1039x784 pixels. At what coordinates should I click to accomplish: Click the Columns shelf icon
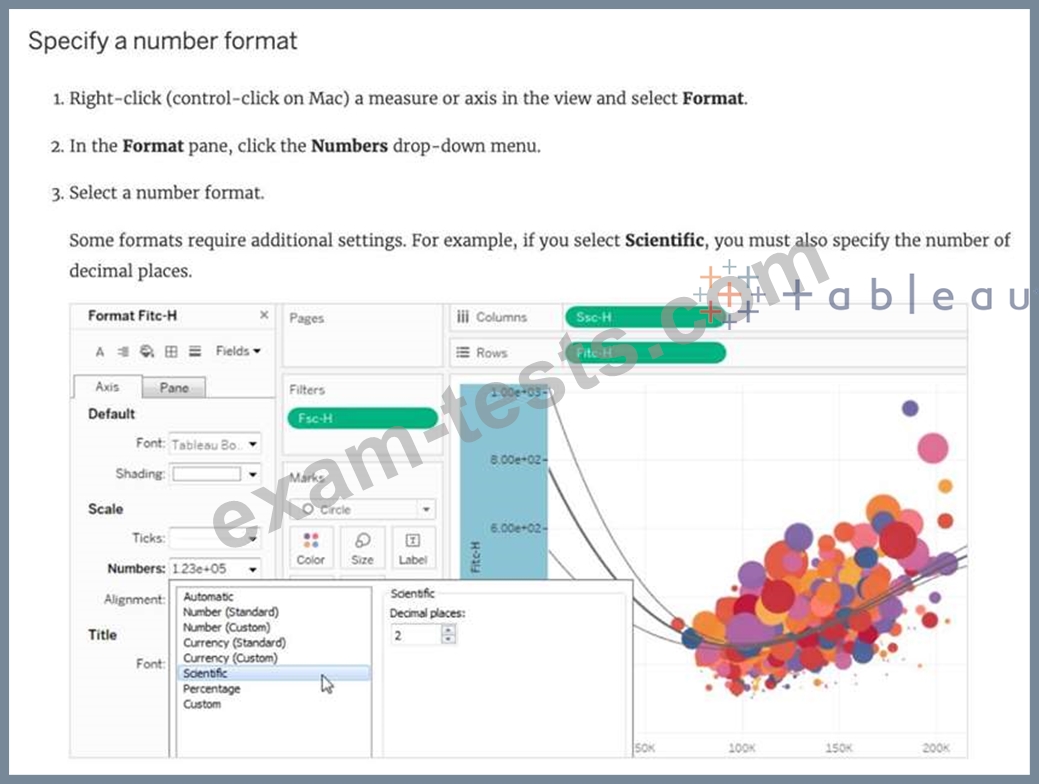pyautogui.click(x=463, y=317)
